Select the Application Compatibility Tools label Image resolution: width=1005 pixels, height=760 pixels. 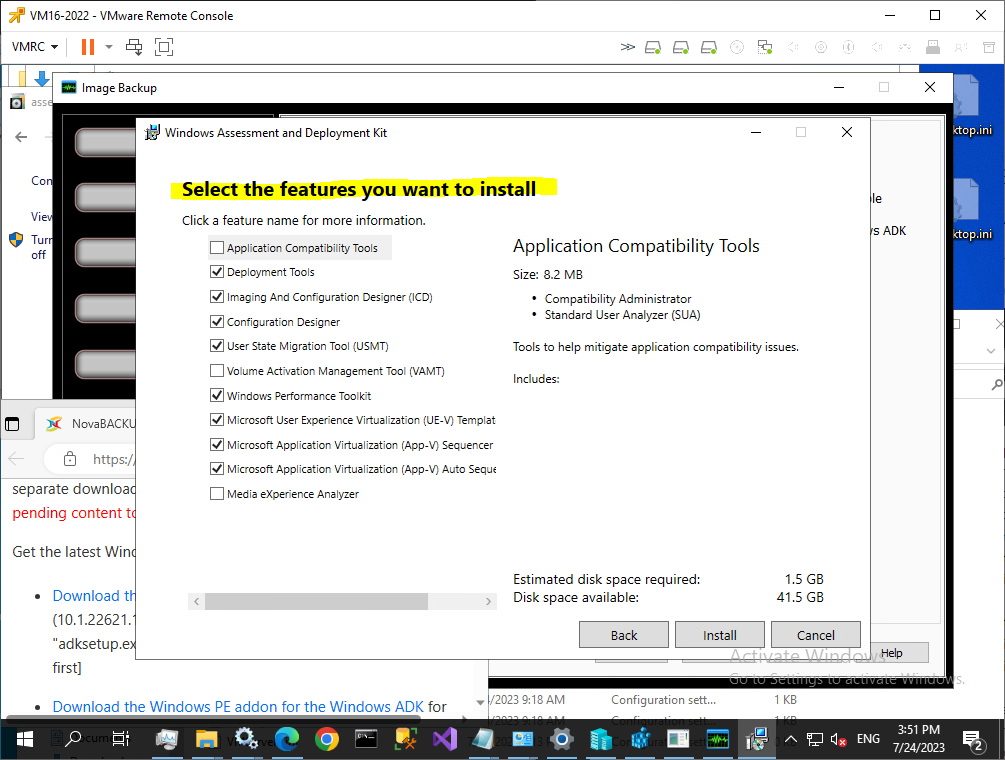pyautogui.click(x=302, y=248)
